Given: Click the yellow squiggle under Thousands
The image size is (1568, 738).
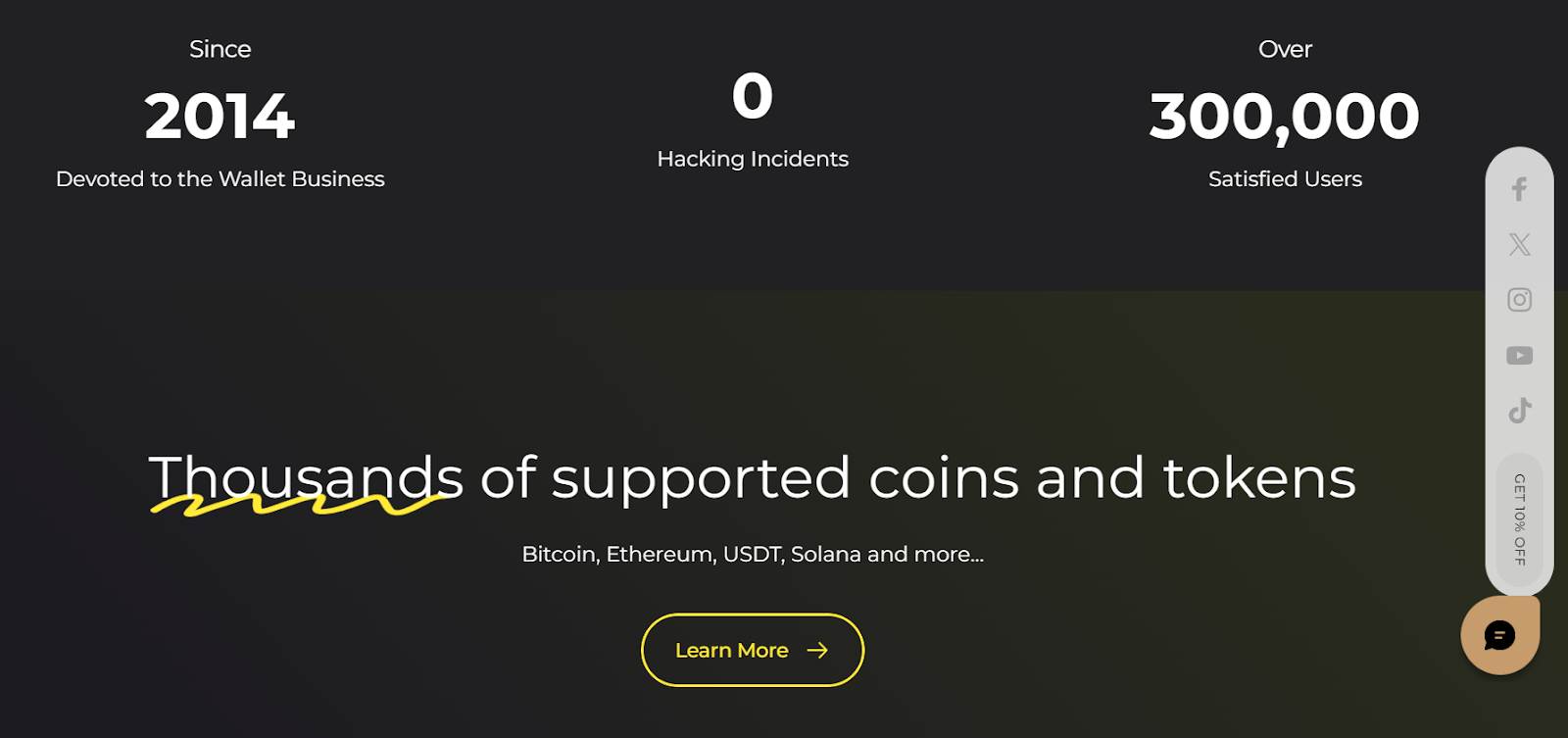Looking at the screenshot, I should pyautogui.click(x=299, y=504).
